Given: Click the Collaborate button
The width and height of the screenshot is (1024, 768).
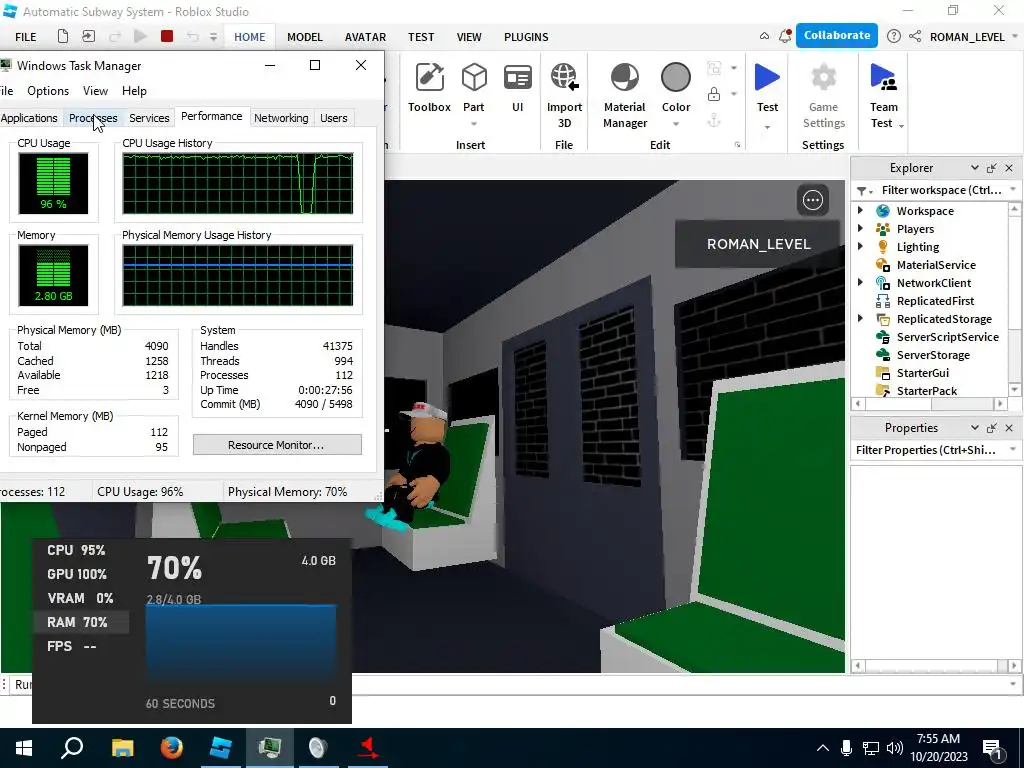Looking at the screenshot, I should (837, 36).
